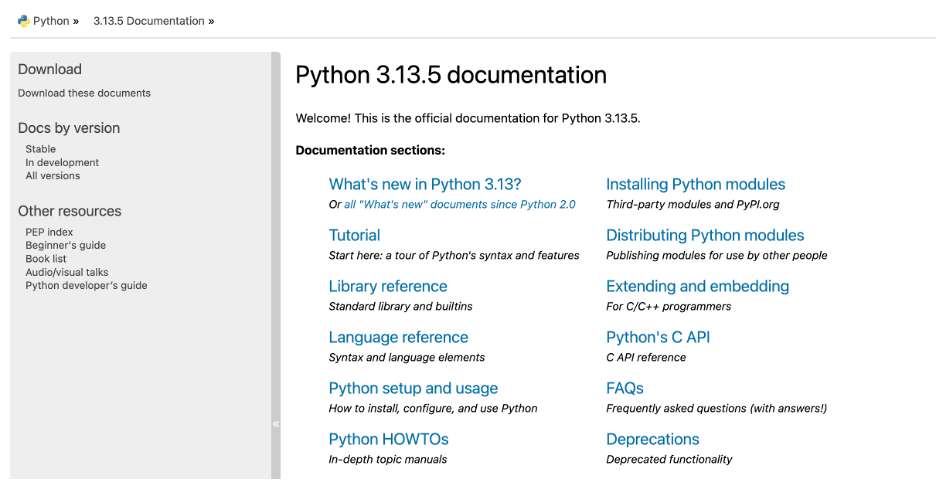Open What's new in Python 3.13?
This screenshot has width=936, height=480.
425,184
